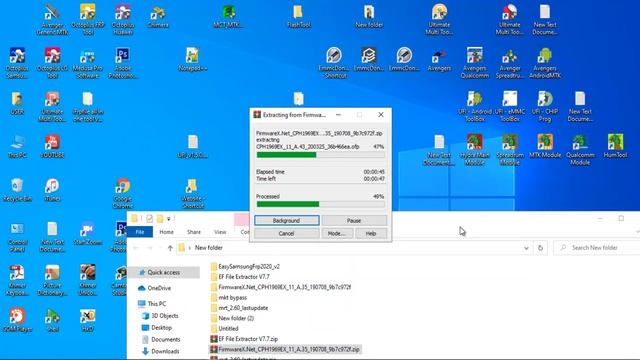Select the FlashTool folder on the desktop

click(x=298, y=16)
